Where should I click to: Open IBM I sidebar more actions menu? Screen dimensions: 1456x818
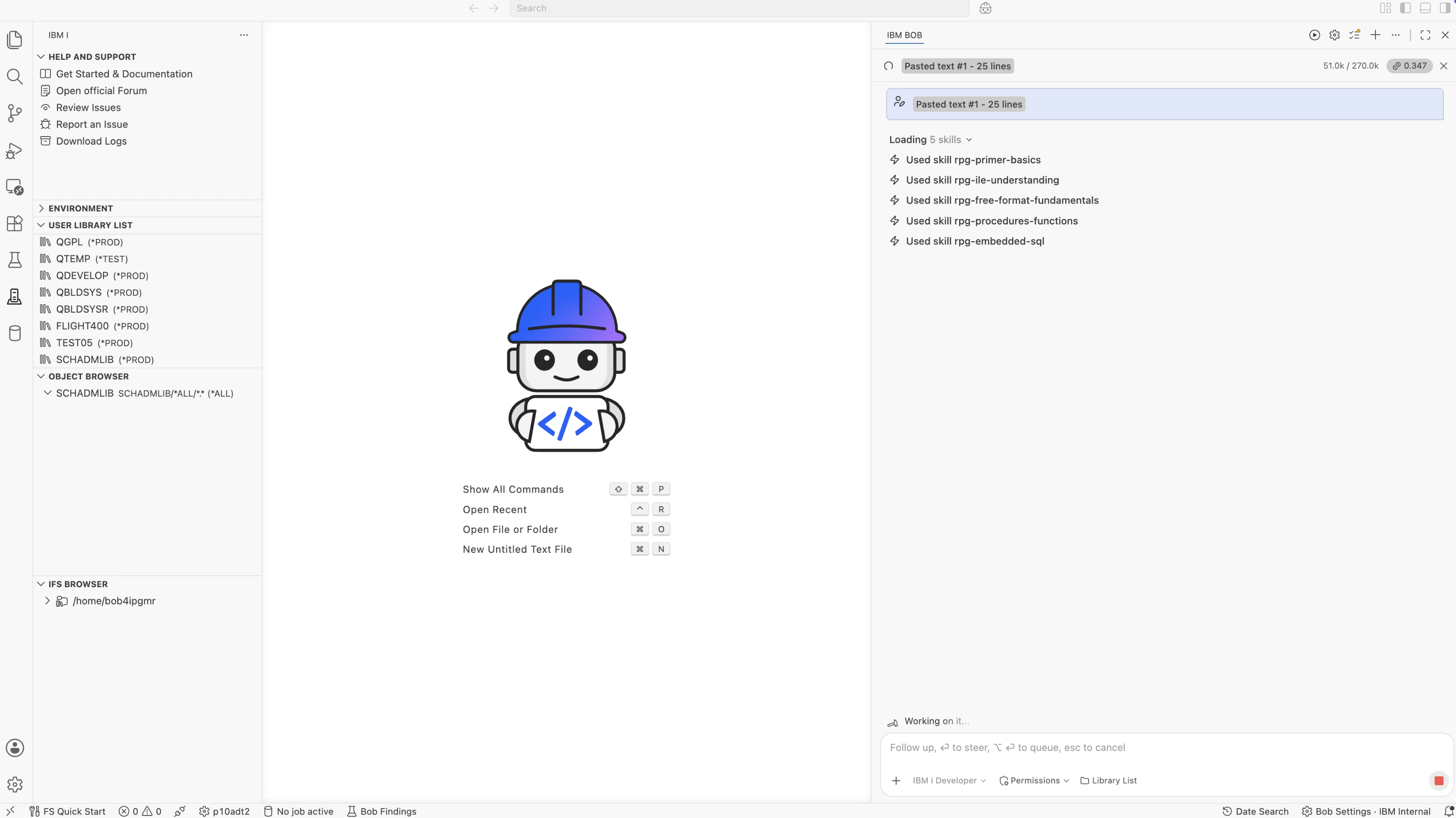tap(244, 35)
